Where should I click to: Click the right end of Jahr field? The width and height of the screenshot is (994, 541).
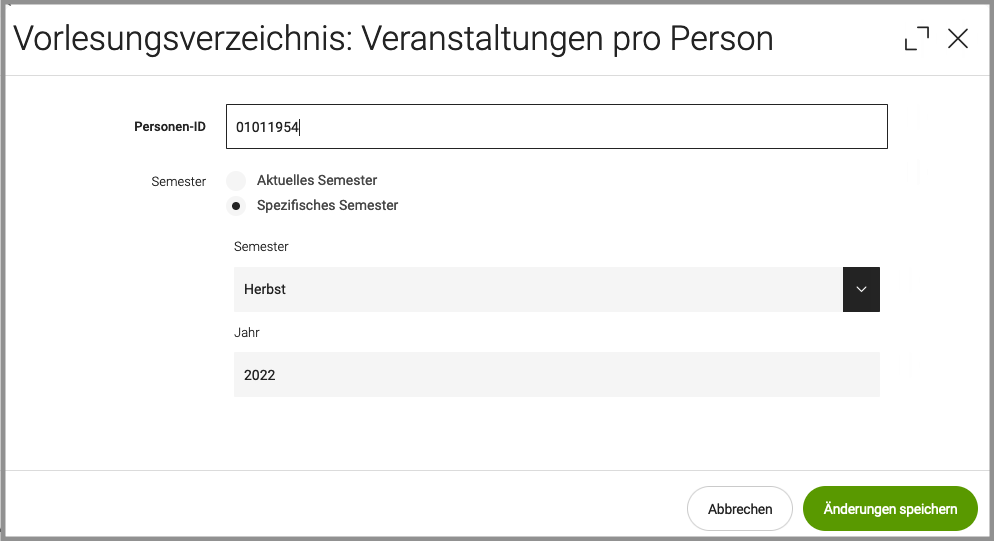(860, 374)
